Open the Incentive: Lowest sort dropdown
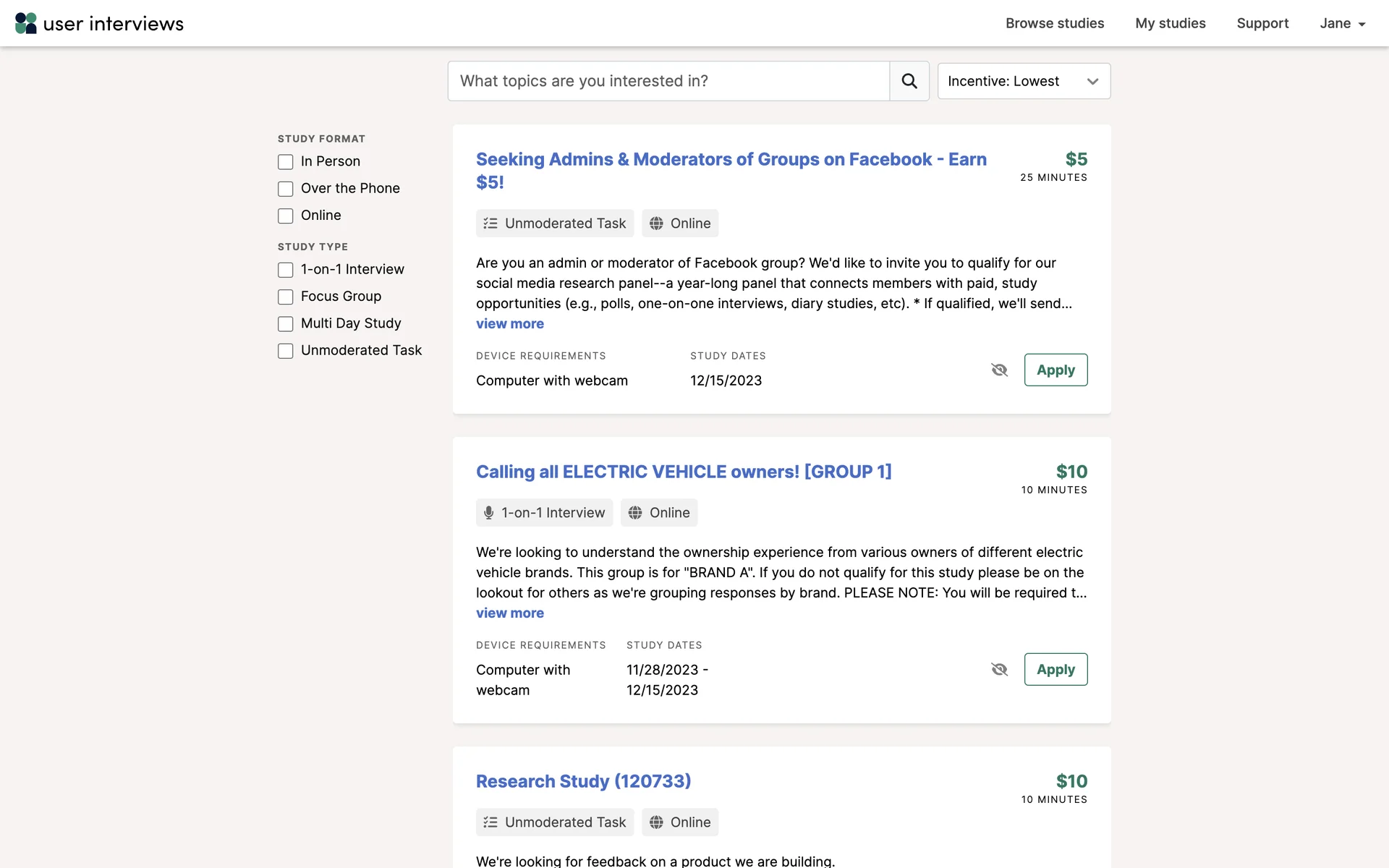Image resolution: width=1389 pixels, height=868 pixels. 1023,81
